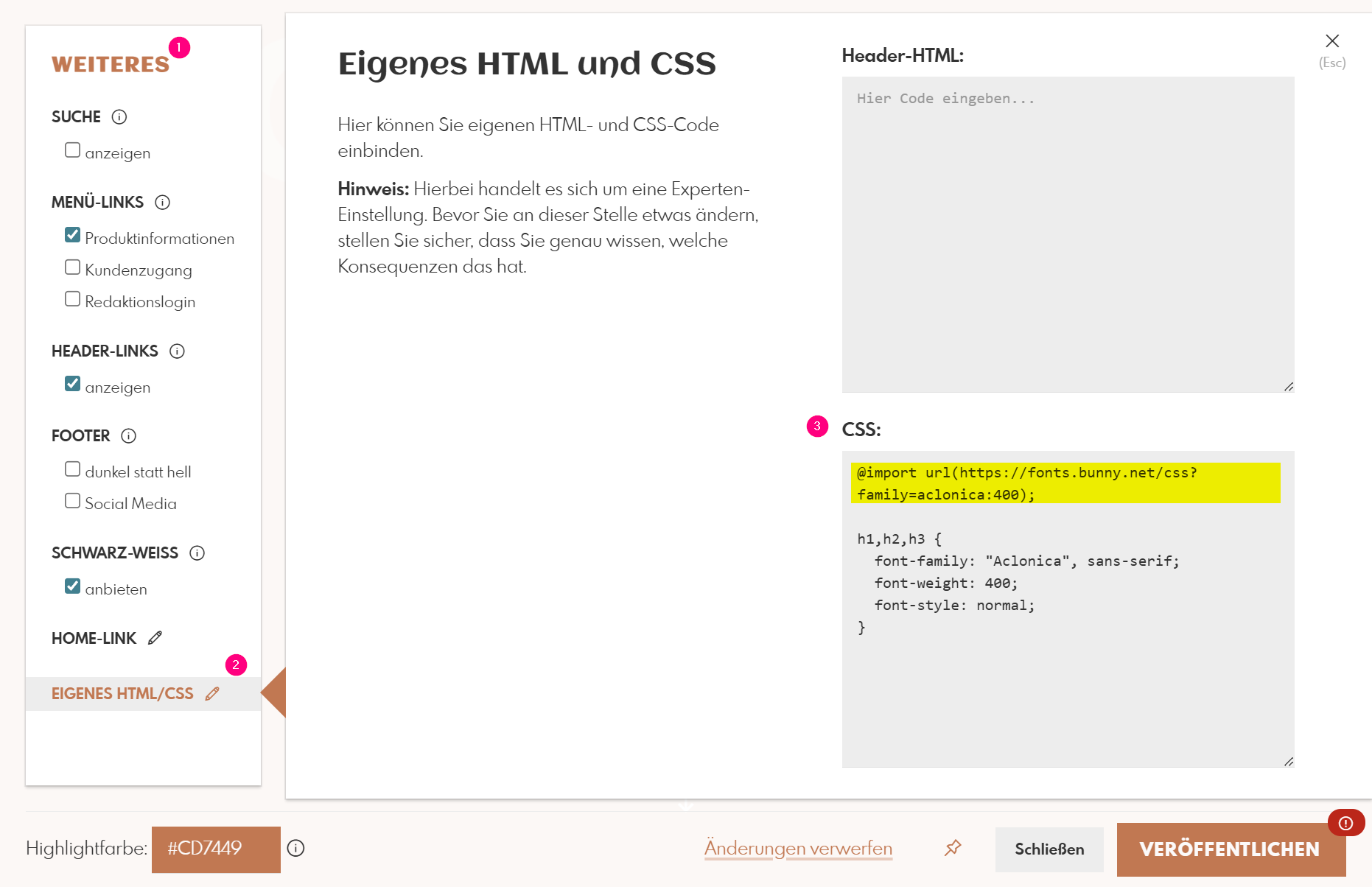The width and height of the screenshot is (1372, 887).
Task: Show info for MENÜ-LINKS section
Action: pos(163,203)
